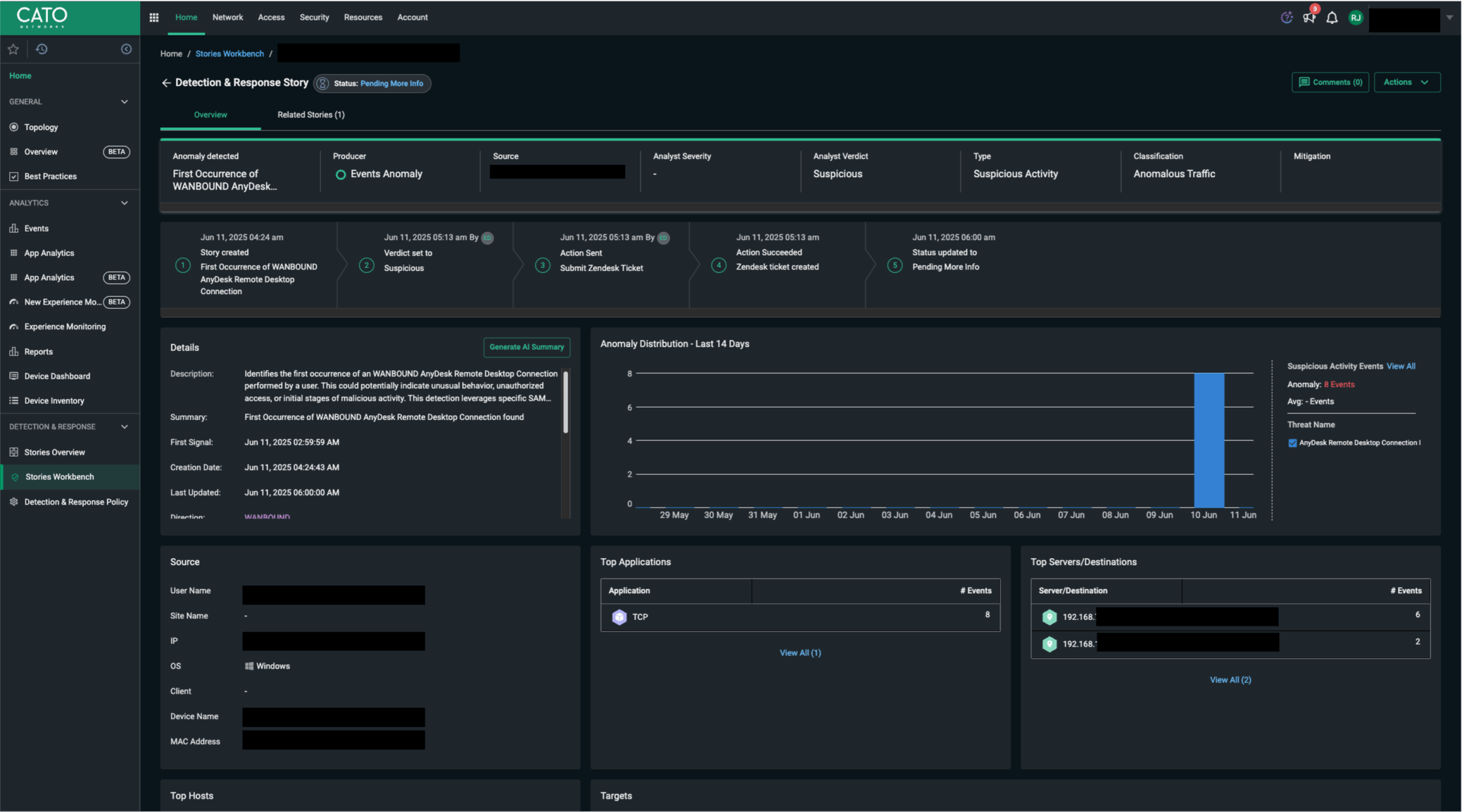Click the favorites star icon in sidebar
1464x812 pixels.
tap(13, 49)
